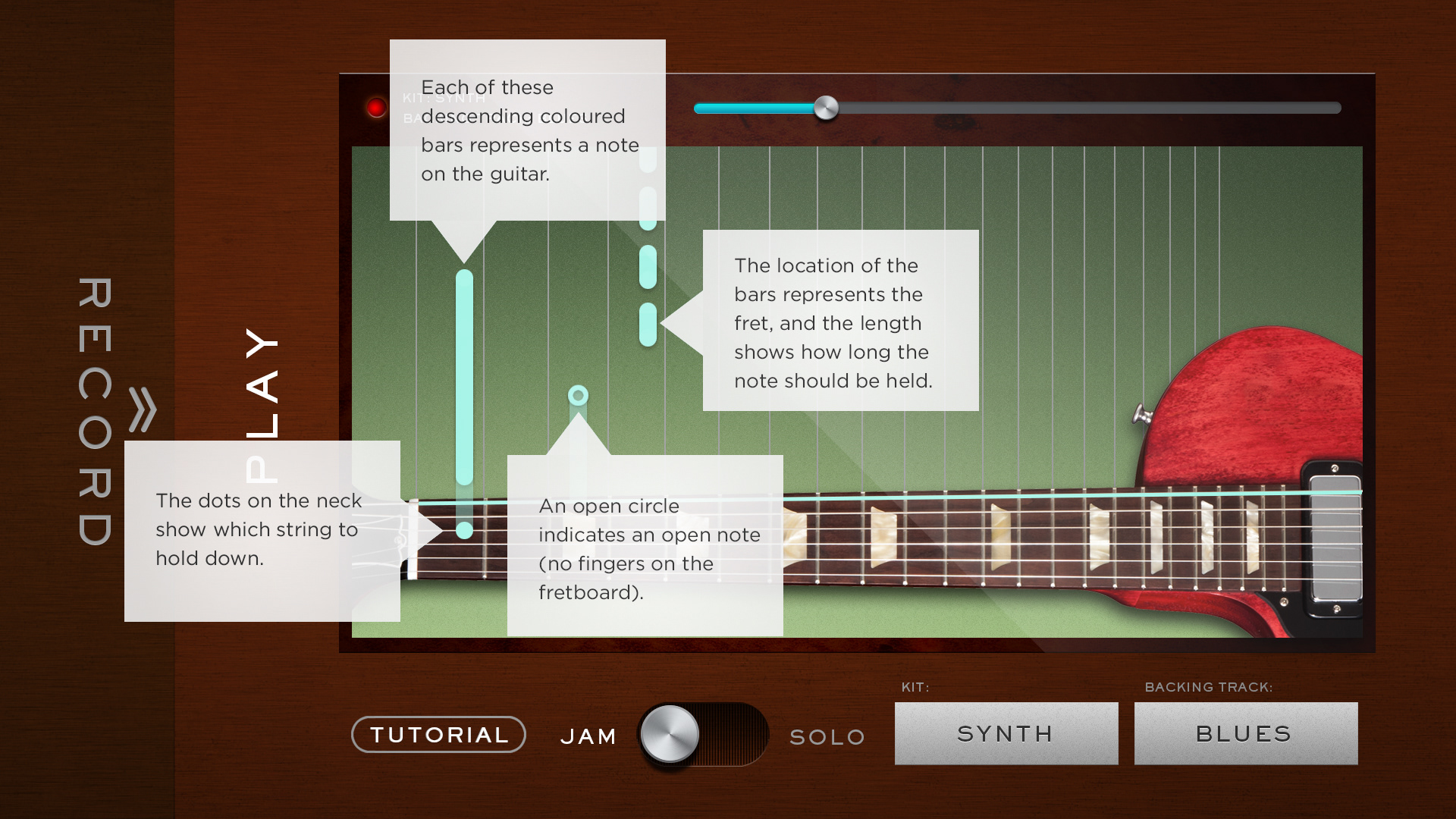Click the fret location tutorial tooltip
This screenshot has height=819, width=1456.
841,320
